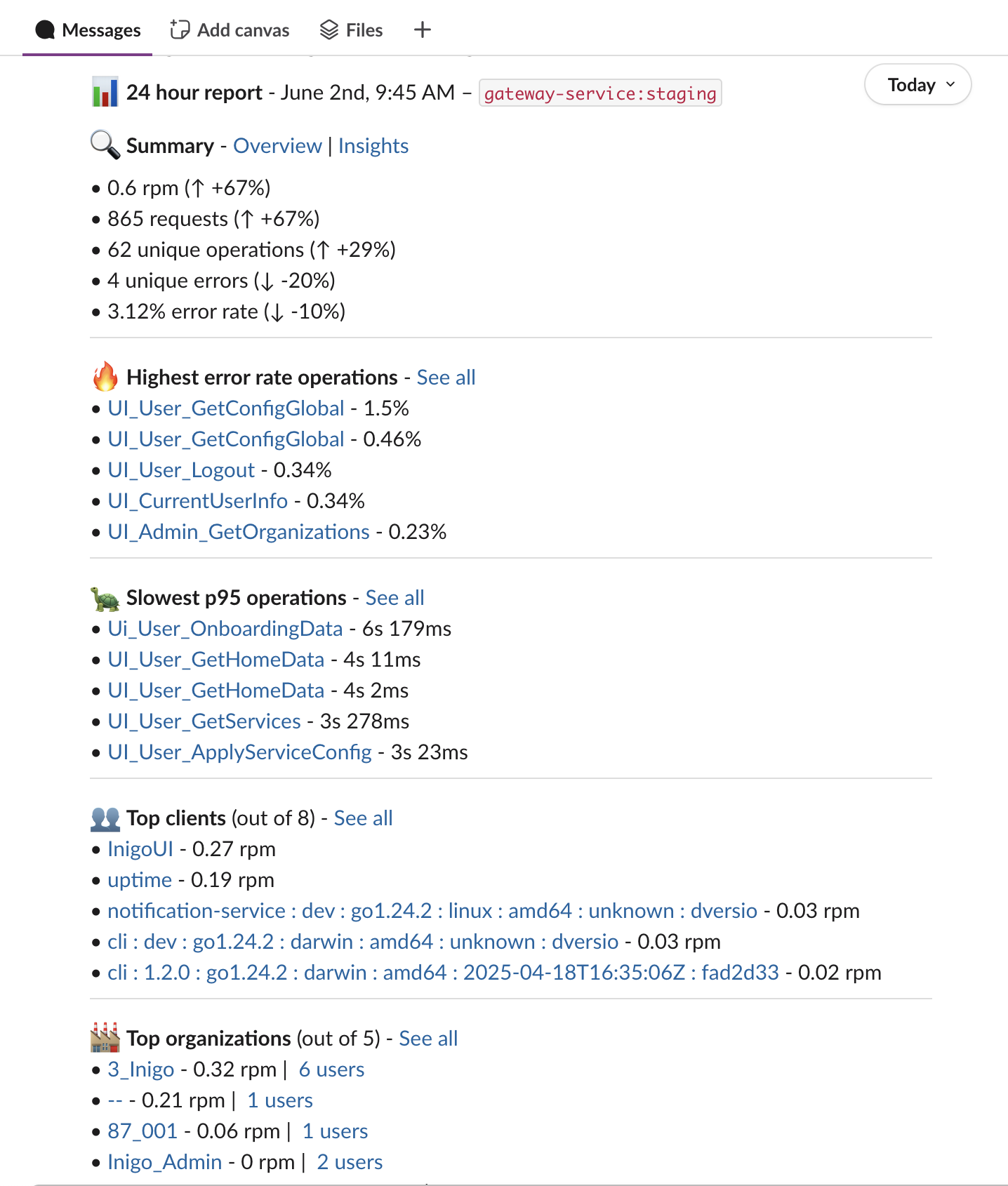This screenshot has height=1186, width=1008.
Task: Click the magnifying glass Summary icon
Action: [x=105, y=145]
